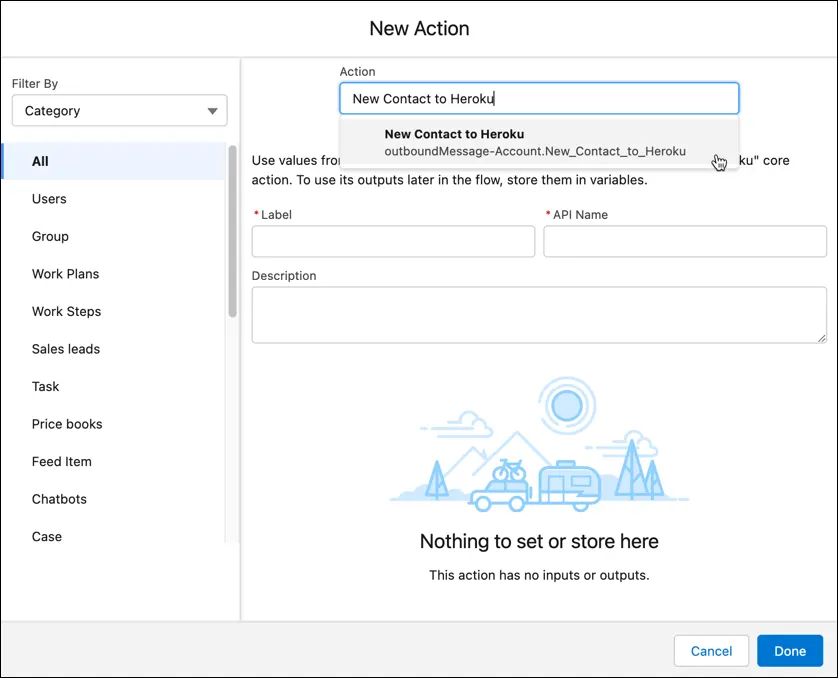Choose the Work Steps category
This screenshot has width=838, height=678.
[114, 311]
